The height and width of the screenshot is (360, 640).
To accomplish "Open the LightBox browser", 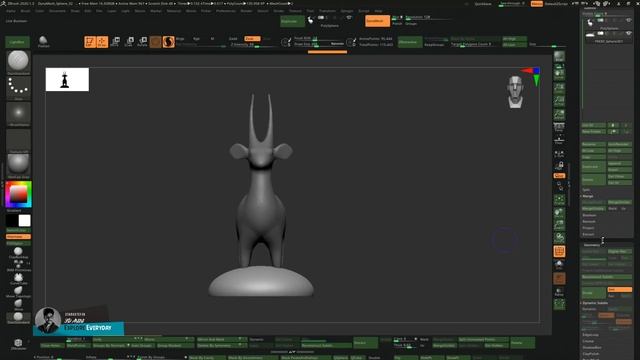I will [x=17, y=42].
